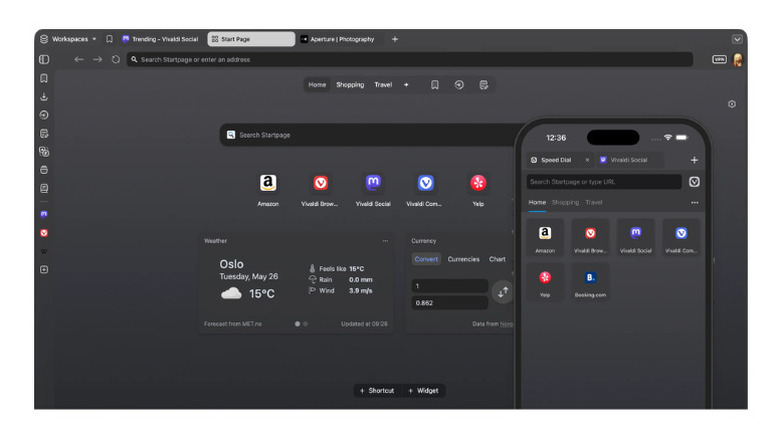Click phone search or URL field
This screenshot has width=780, height=438.
click(604, 182)
